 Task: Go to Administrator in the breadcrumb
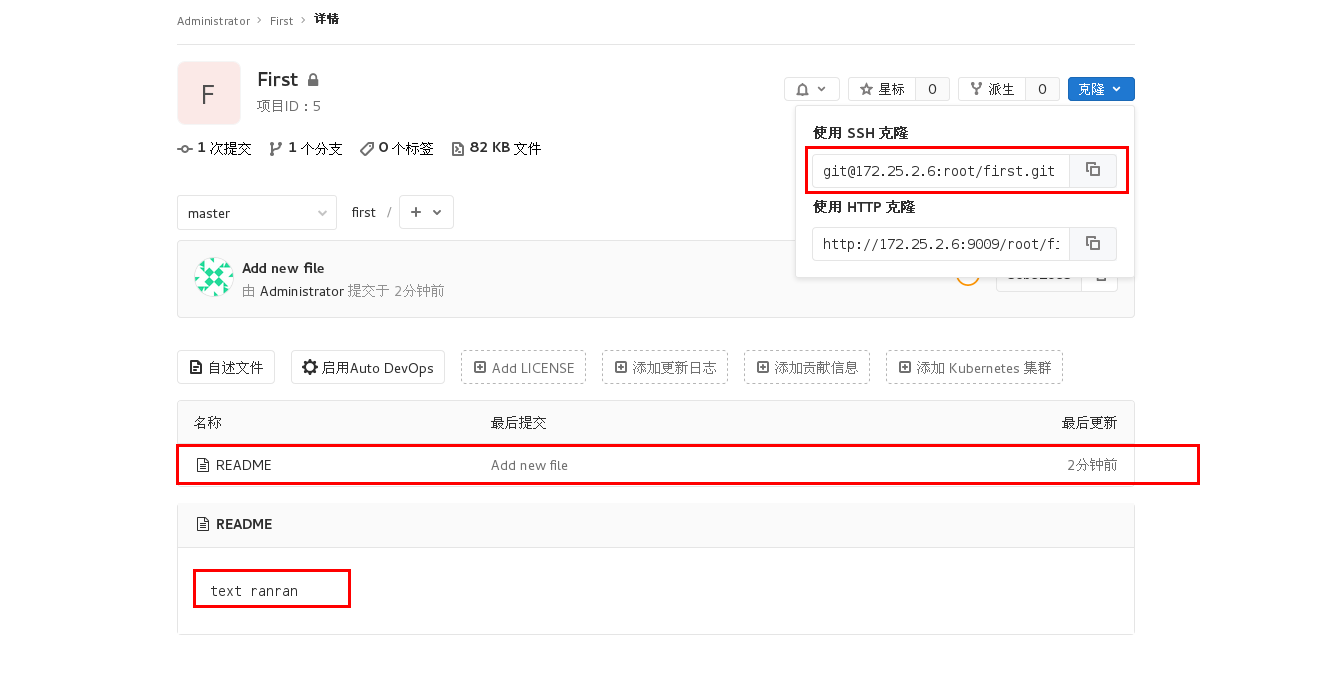pos(213,21)
